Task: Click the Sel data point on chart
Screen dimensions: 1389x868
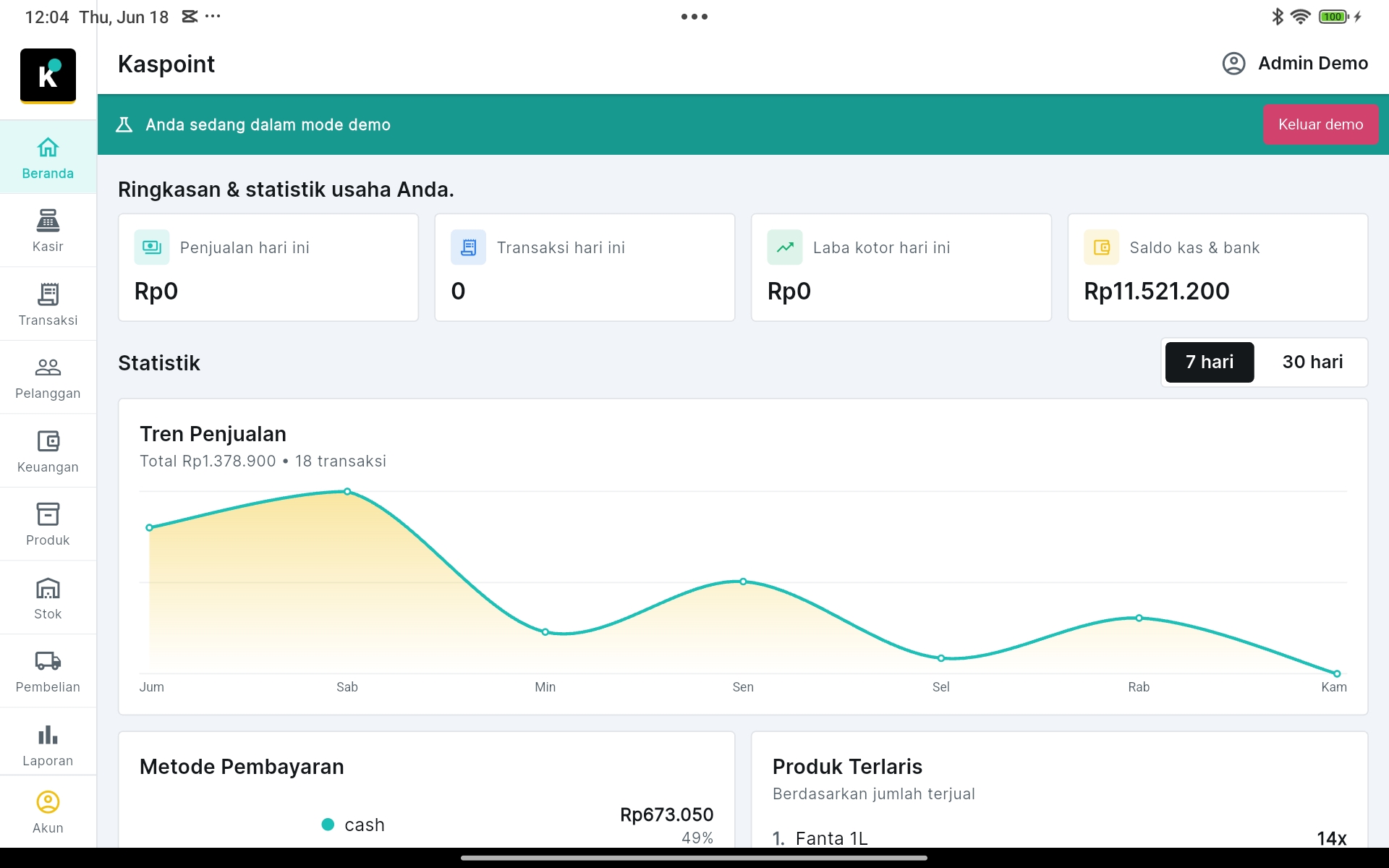Action: 941,658
